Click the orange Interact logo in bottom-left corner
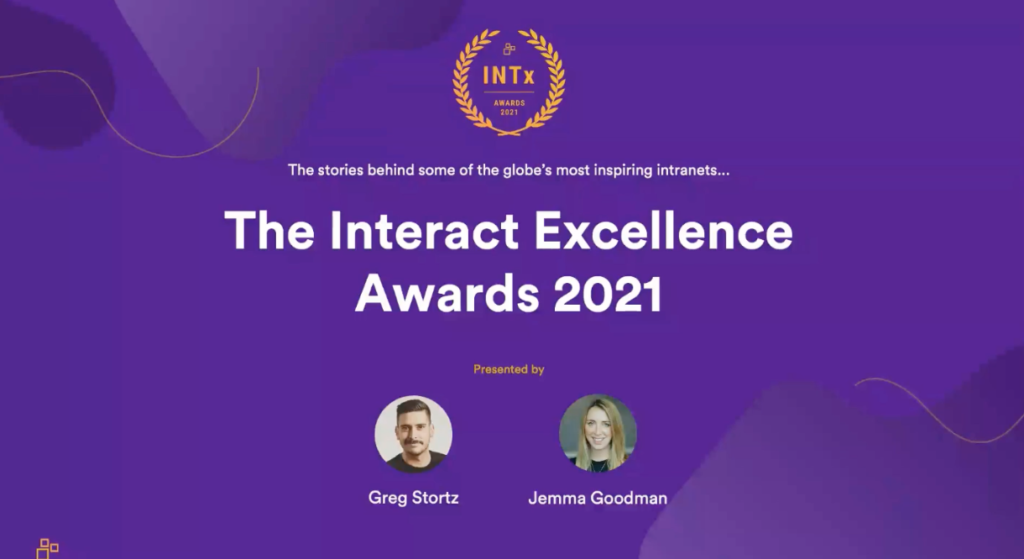The image size is (1024, 559). coord(47,548)
